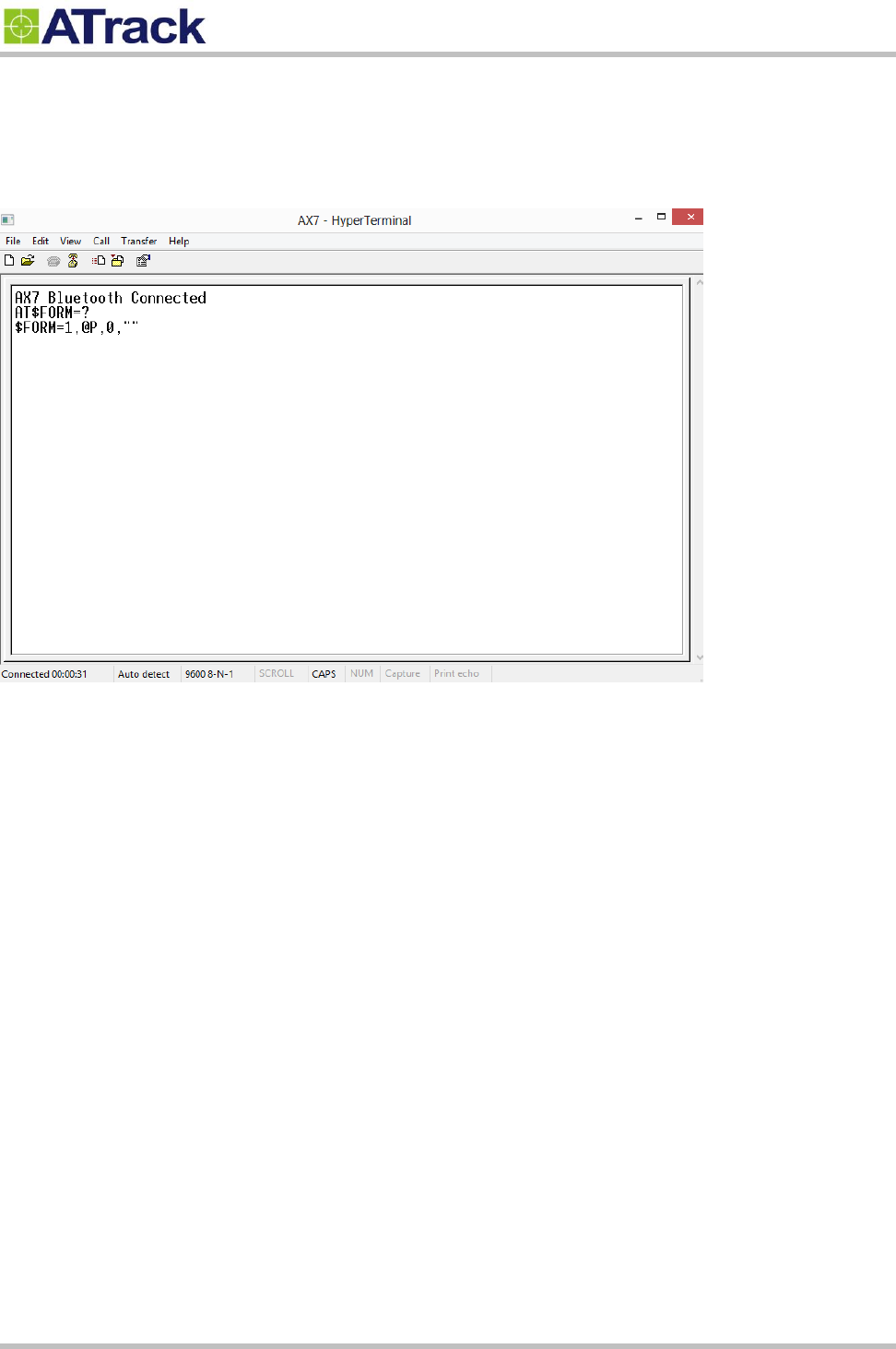
Task: Click the Open file folder icon
Action: click(x=28, y=261)
